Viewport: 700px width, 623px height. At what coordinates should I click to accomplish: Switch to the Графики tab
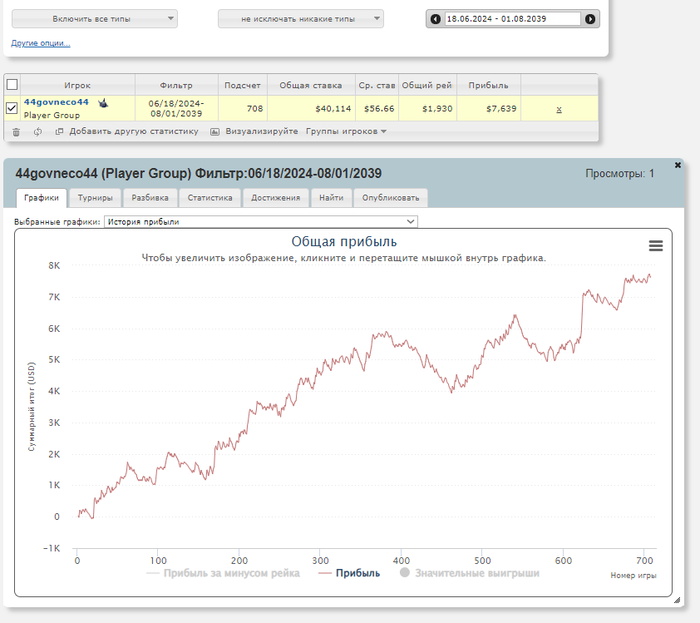click(42, 198)
